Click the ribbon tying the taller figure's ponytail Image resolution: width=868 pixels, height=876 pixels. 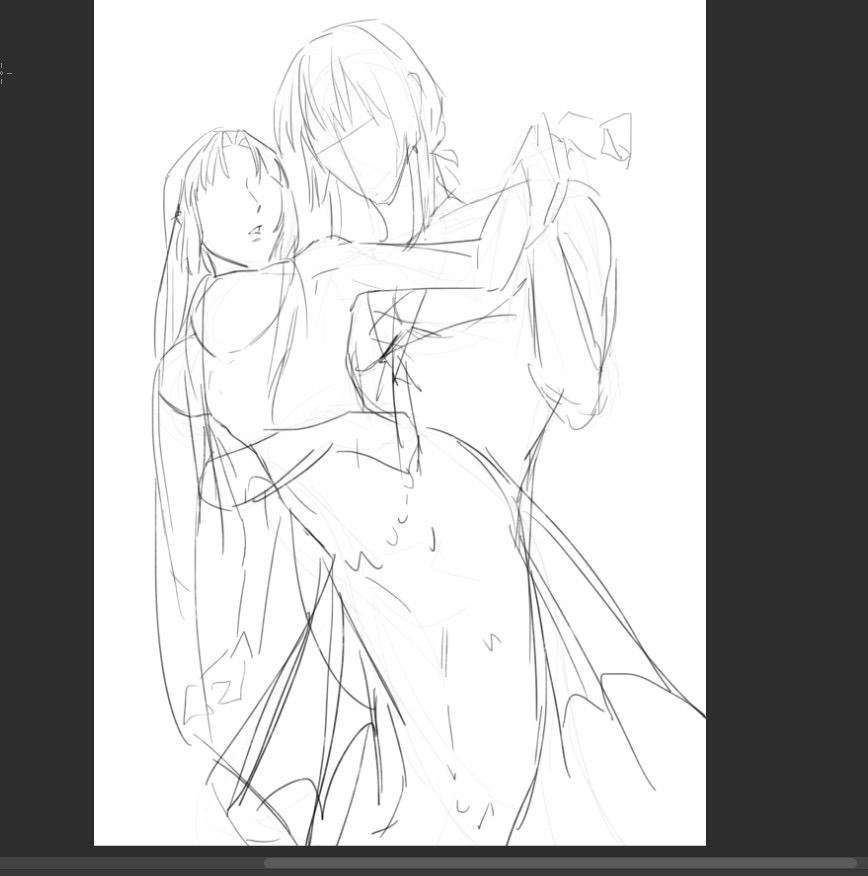445,157
